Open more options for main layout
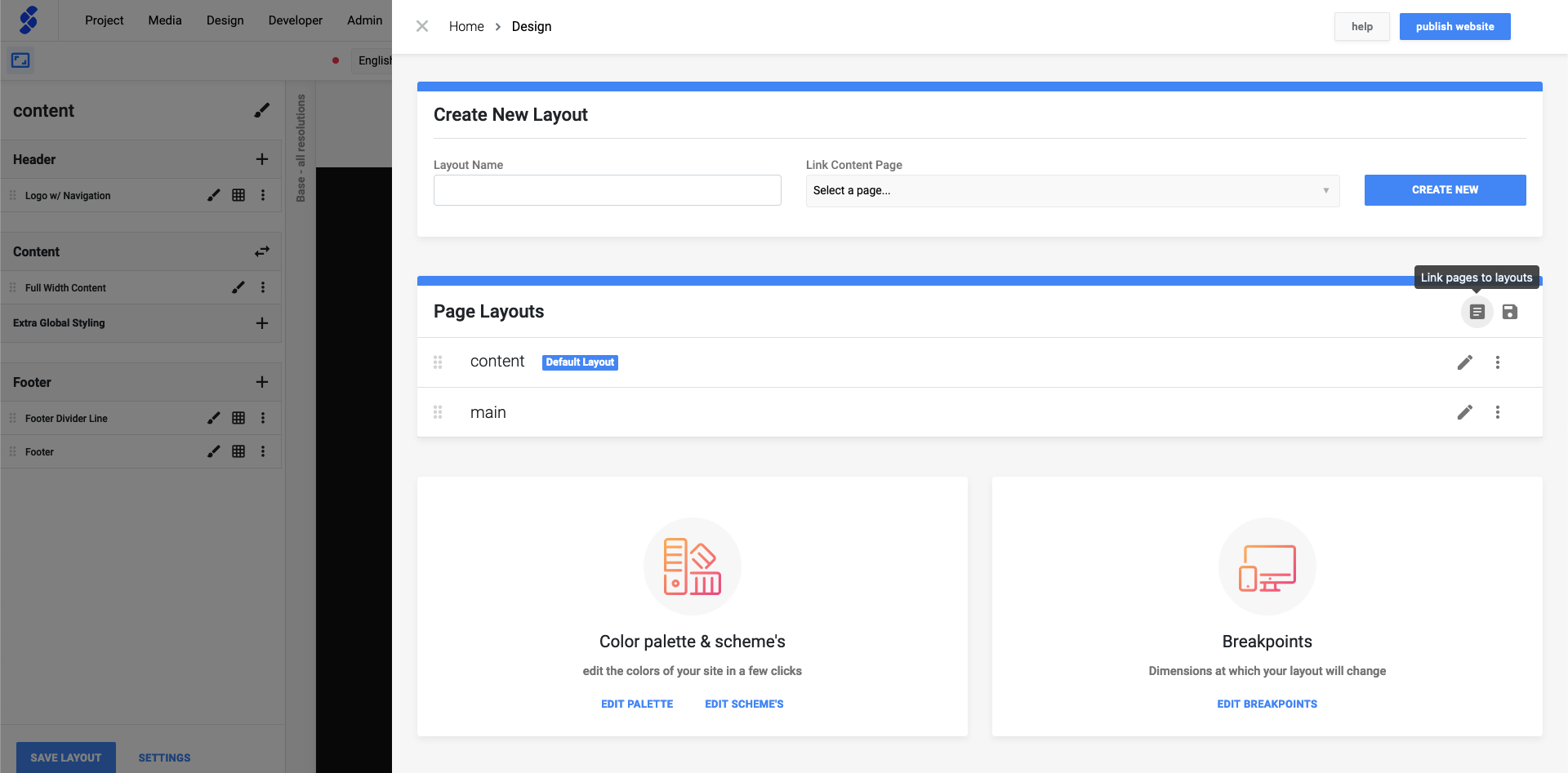1568x773 pixels. (x=1498, y=412)
